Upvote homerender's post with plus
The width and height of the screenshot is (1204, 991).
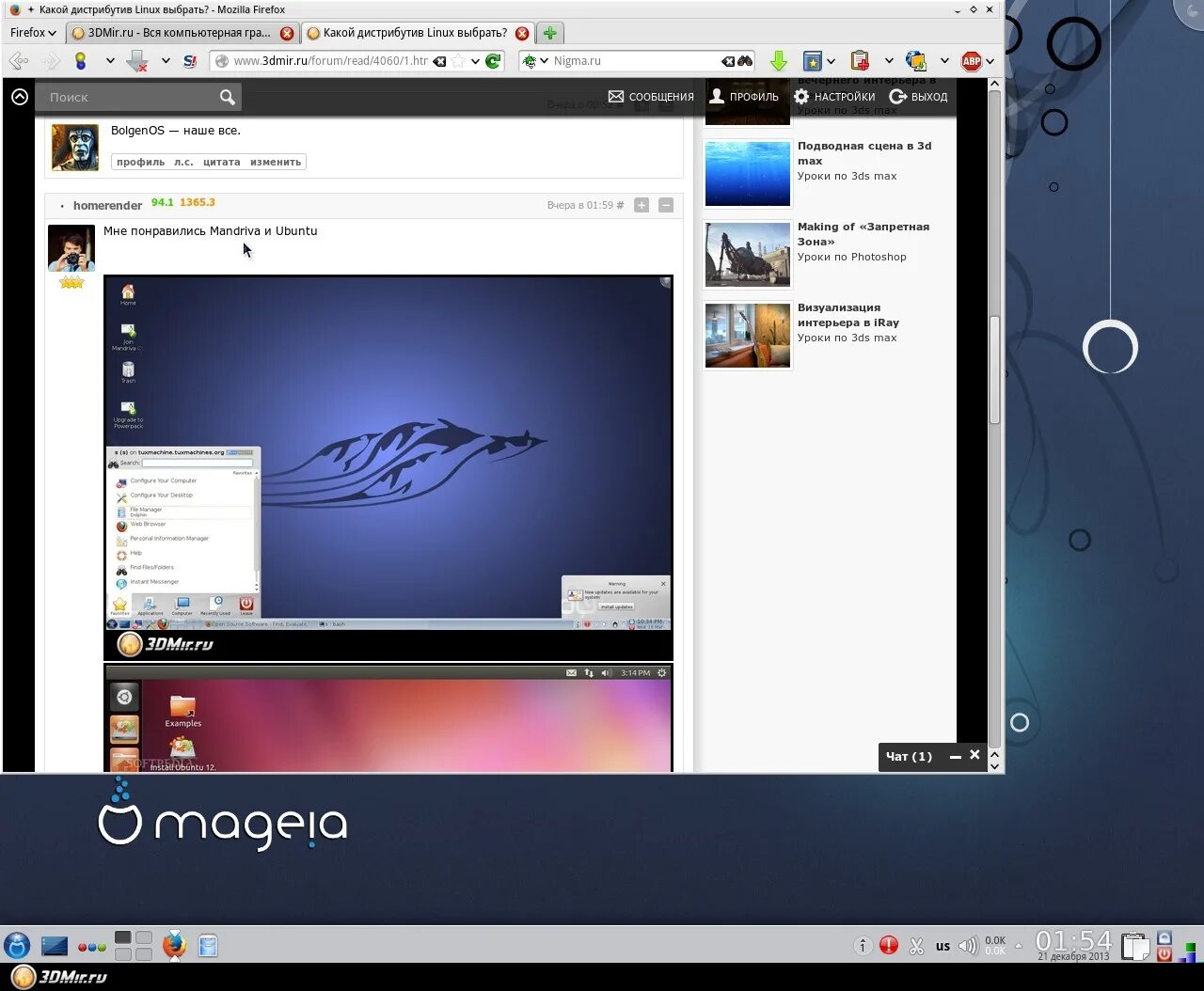(x=642, y=205)
